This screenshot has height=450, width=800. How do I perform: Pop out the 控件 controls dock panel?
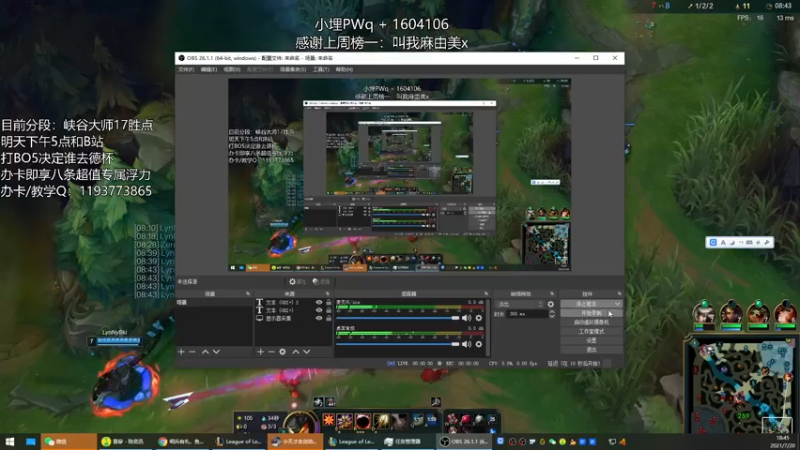point(619,294)
